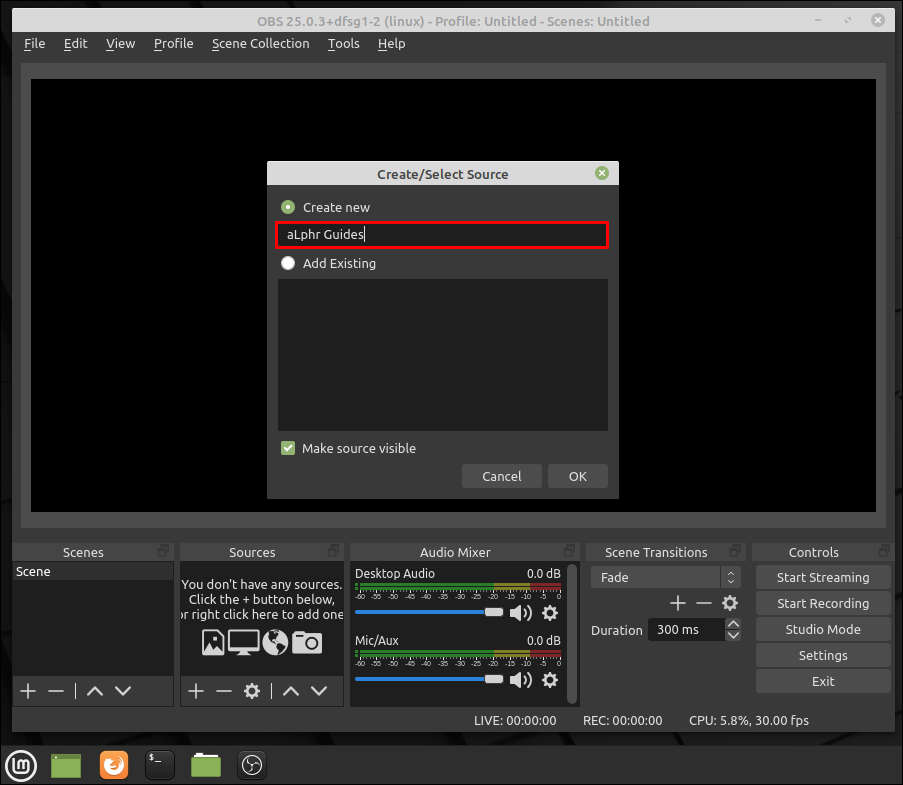The height and width of the screenshot is (785, 903).
Task: Expand the Fade transition dropdown
Action: (x=731, y=577)
